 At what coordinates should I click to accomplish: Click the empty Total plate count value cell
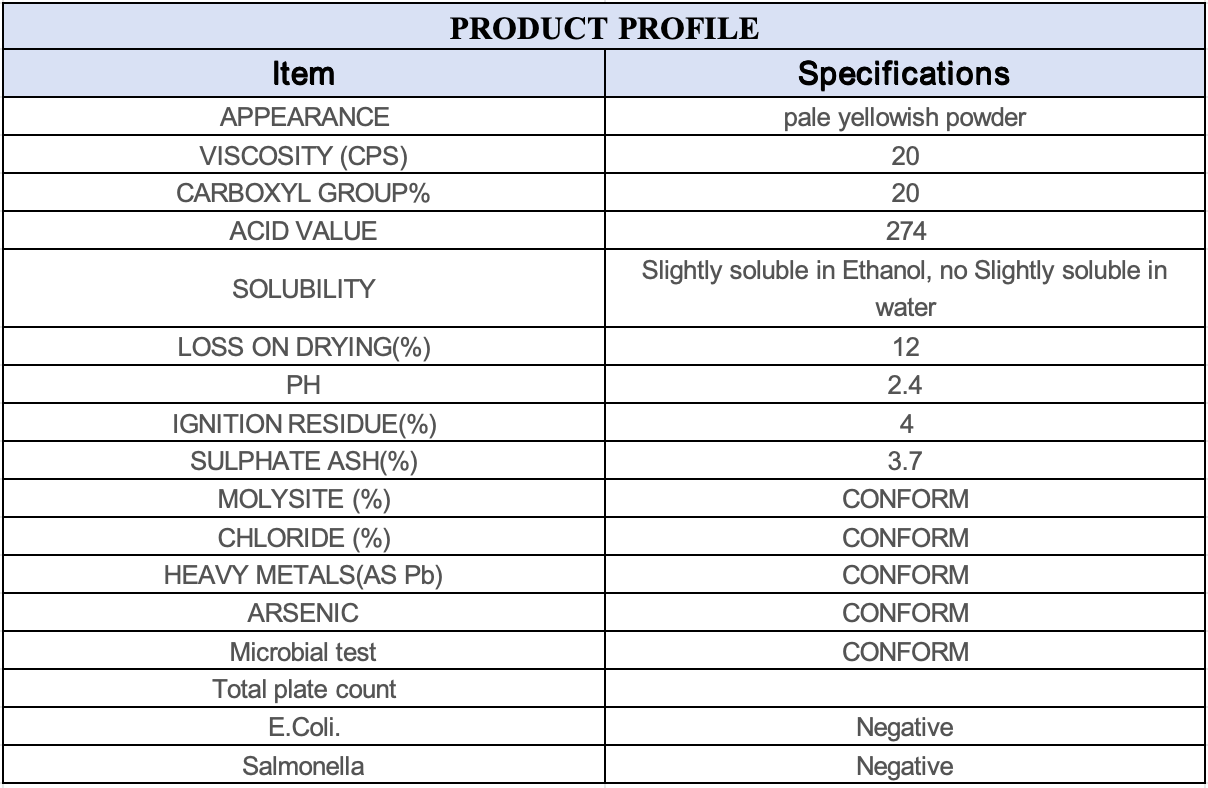tap(905, 690)
